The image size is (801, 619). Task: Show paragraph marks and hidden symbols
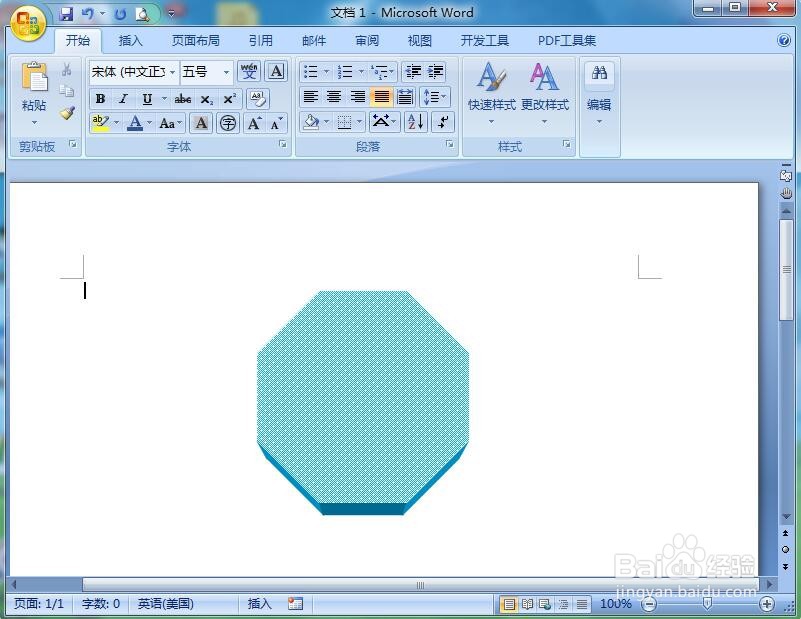pyautogui.click(x=442, y=122)
